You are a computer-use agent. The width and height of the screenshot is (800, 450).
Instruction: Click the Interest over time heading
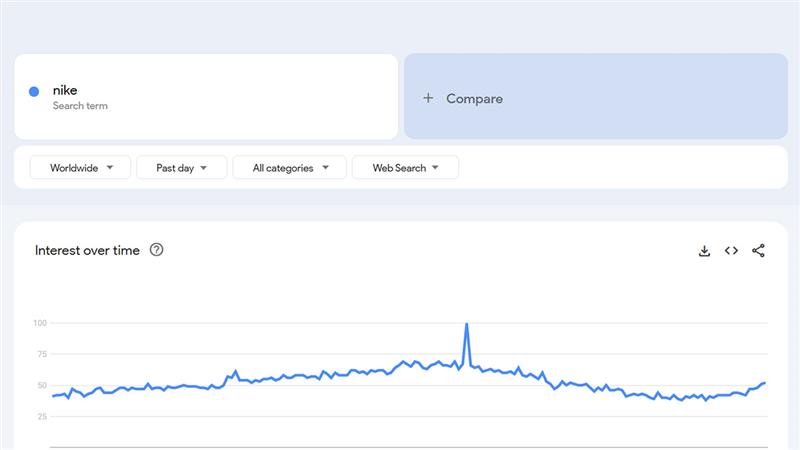click(87, 250)
